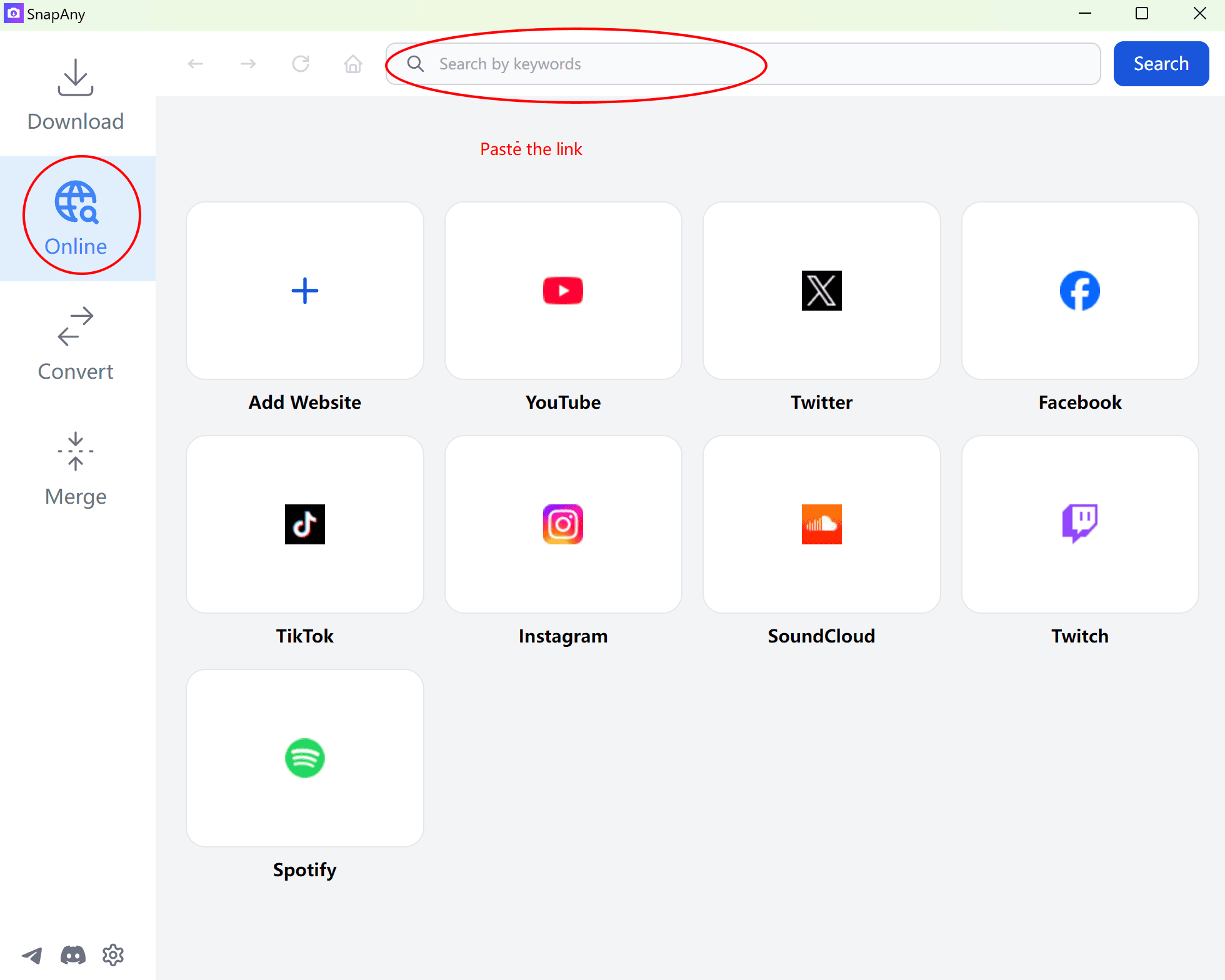
Task: Focus the Search by keywords field
Action: click(x=743, y=64)
